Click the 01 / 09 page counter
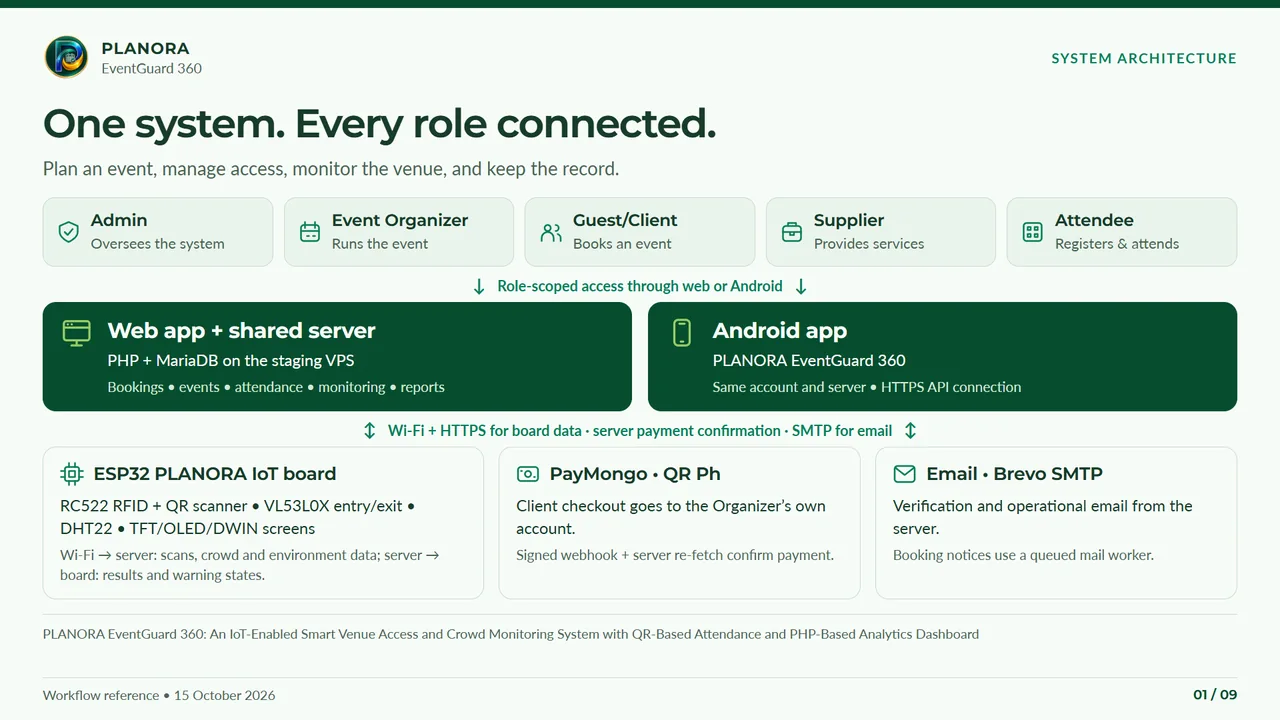1280x720 pixels. point(1215,695)
